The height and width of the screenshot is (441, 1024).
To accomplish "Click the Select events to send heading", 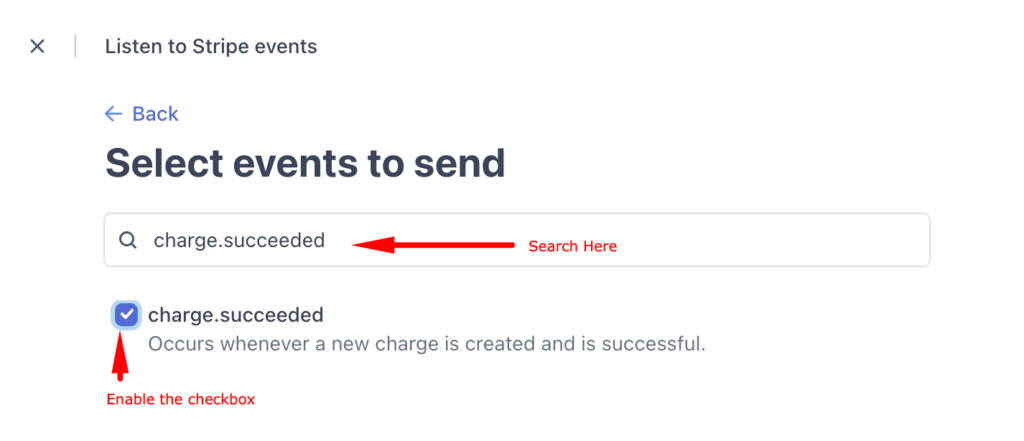I will [306, 163].
